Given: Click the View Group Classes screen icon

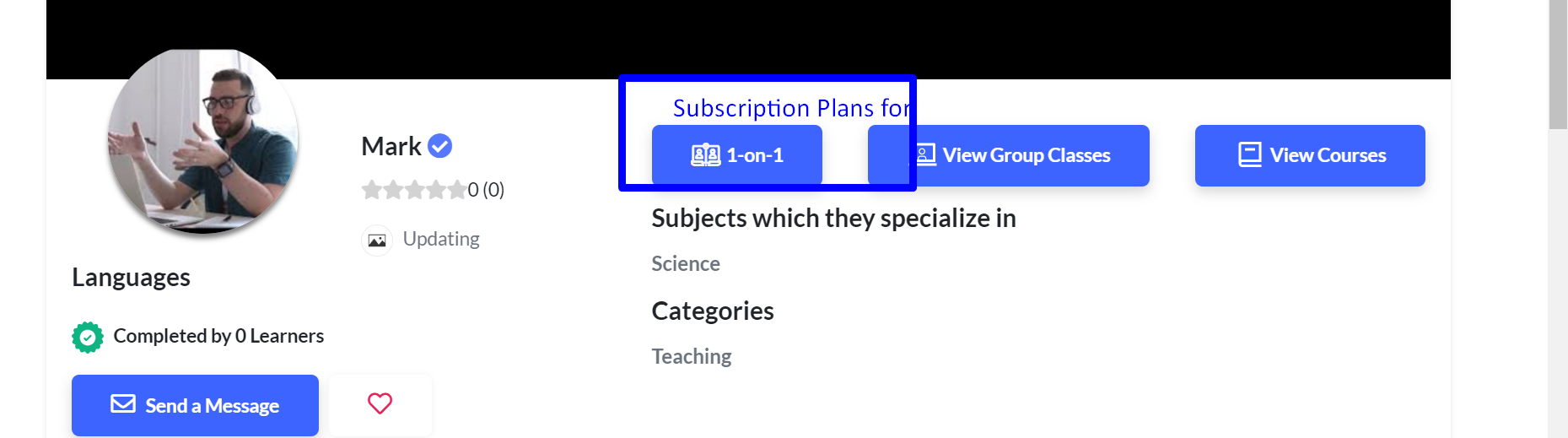Looking at the screenshot, I should click(x=925, y=155).
